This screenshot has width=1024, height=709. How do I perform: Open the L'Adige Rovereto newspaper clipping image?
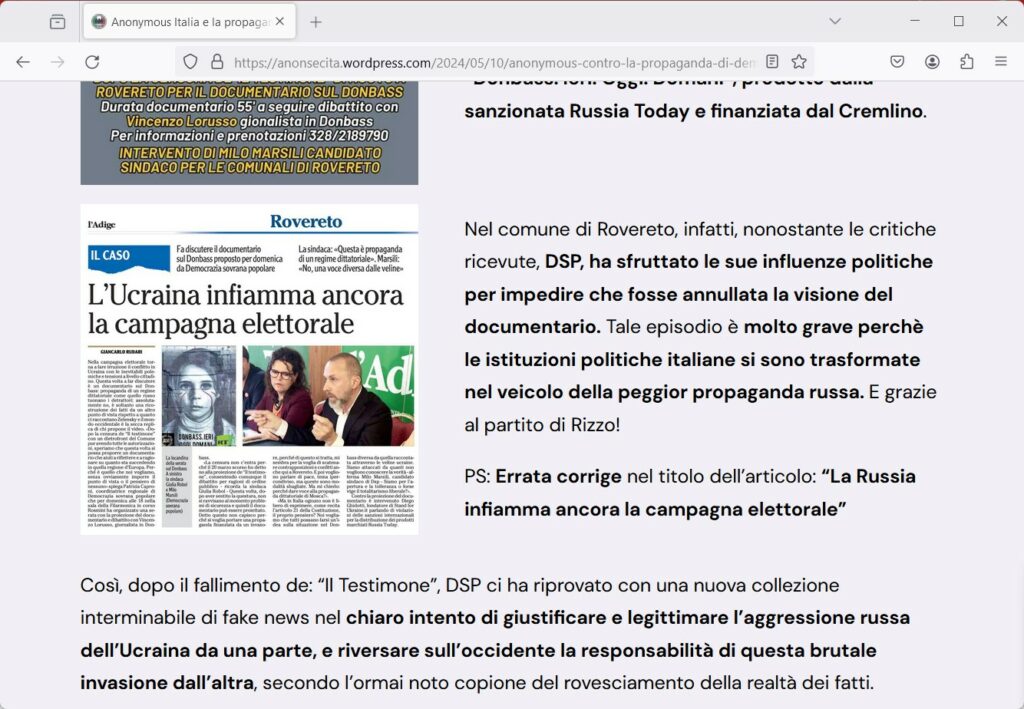[249, 369]
